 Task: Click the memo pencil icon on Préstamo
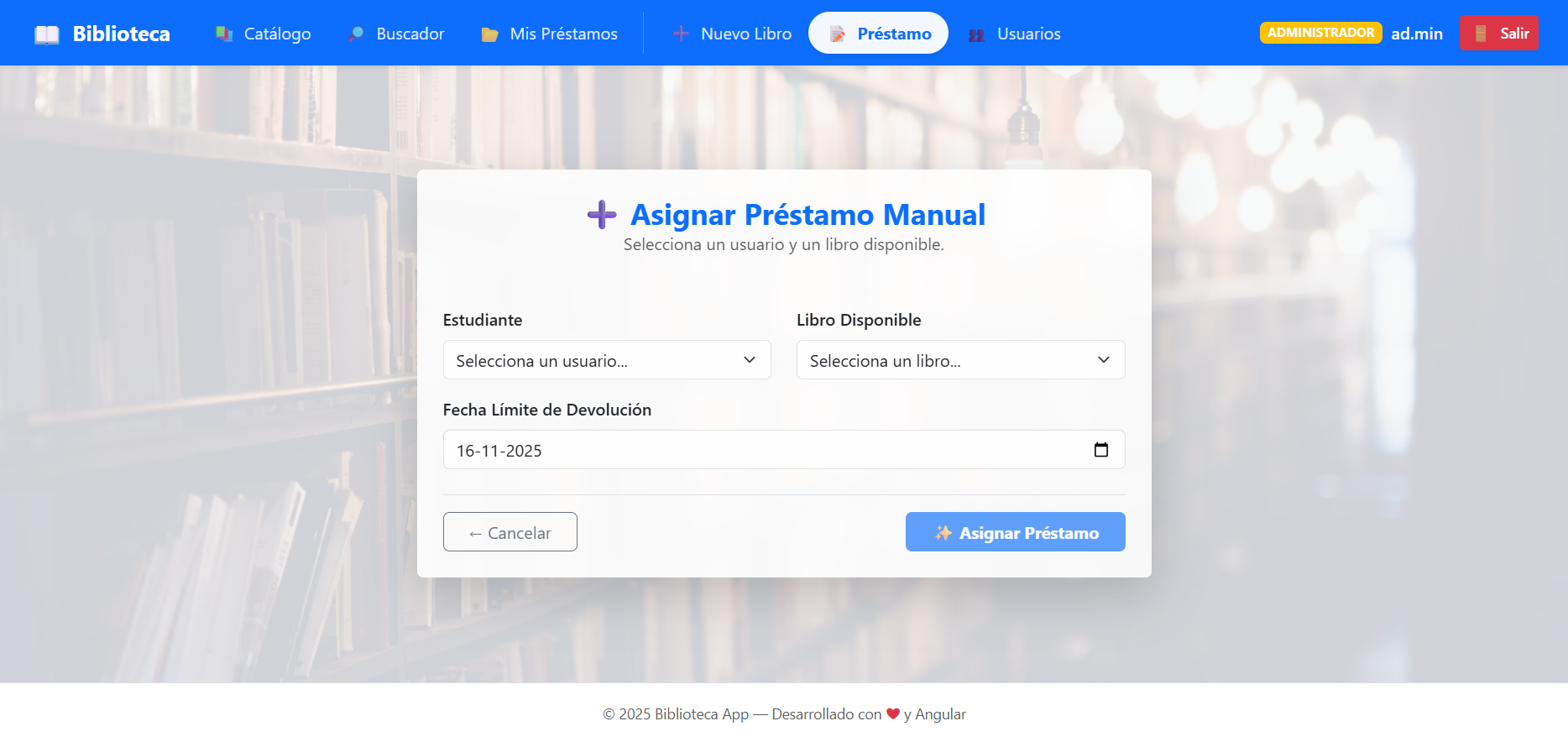click(x=837, y=34)
